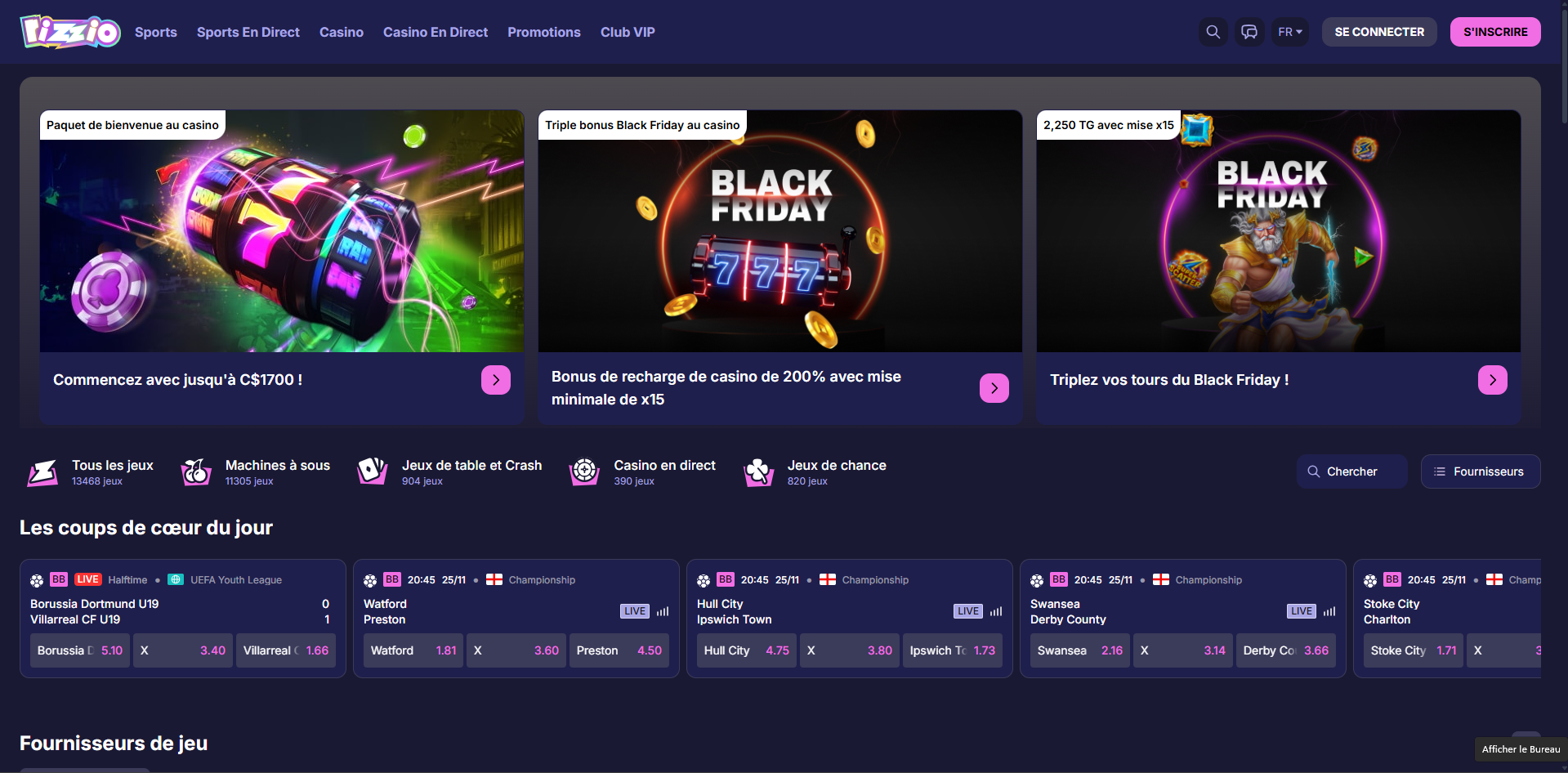Go to Sports En Direct menu
This screenshot has width=1568, height=773.
coord(248,32)
